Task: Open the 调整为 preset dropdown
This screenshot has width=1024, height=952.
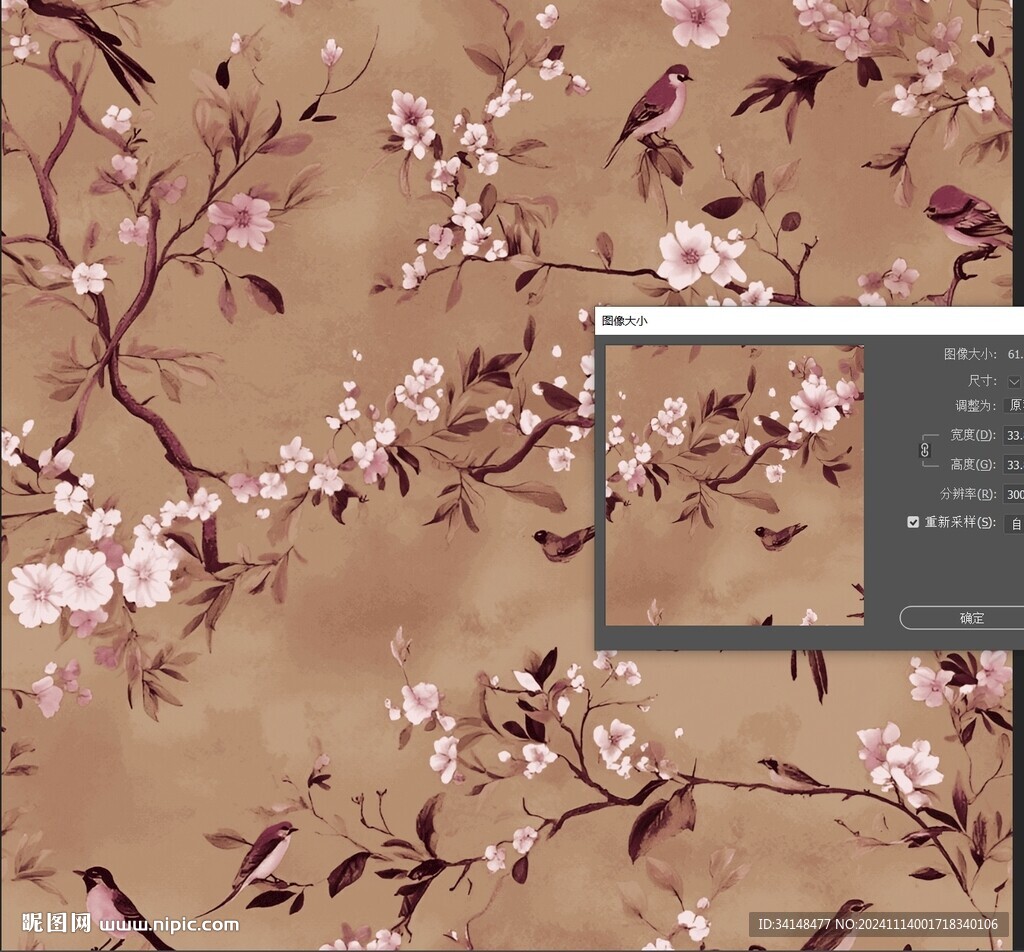Action: [x=1014, y=406]
